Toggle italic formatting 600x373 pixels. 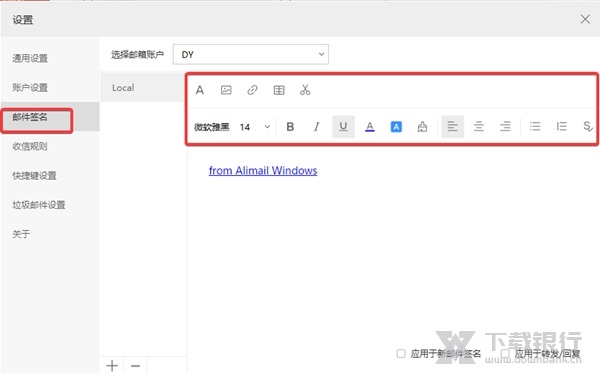coord(316,127)
